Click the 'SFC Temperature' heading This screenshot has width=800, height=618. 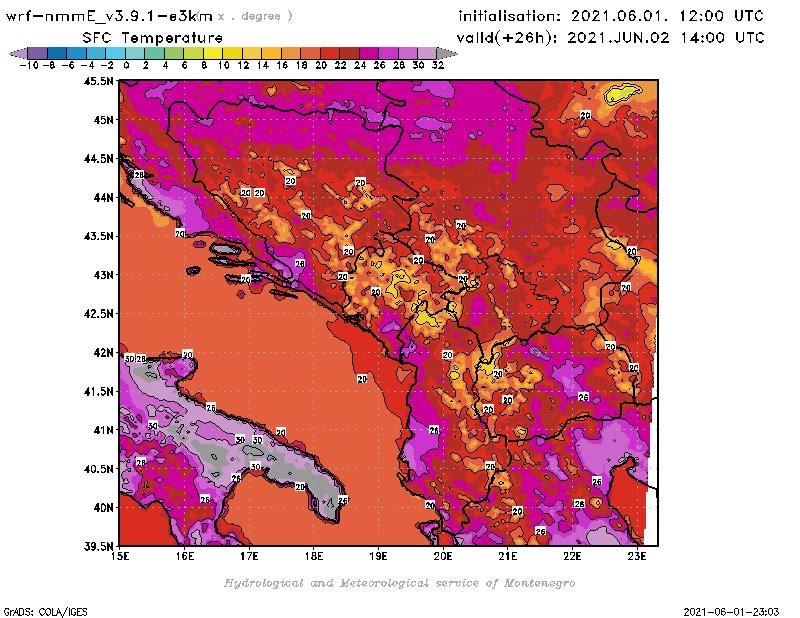click(x=153, y=38)
